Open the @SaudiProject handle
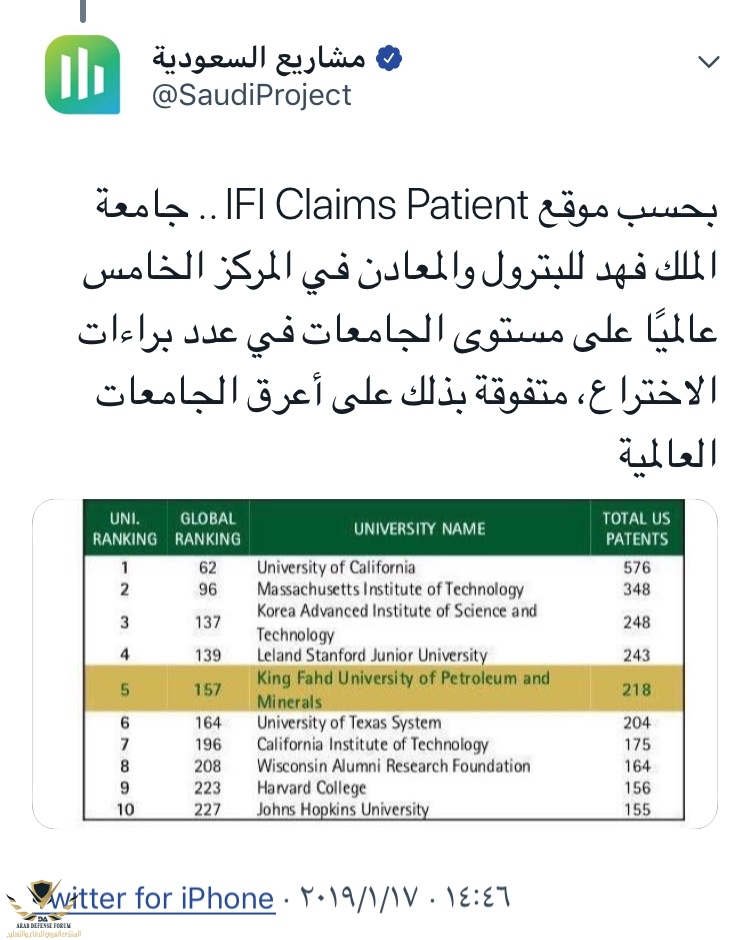The height and width of the screenshot is (940, 749). 250,95
